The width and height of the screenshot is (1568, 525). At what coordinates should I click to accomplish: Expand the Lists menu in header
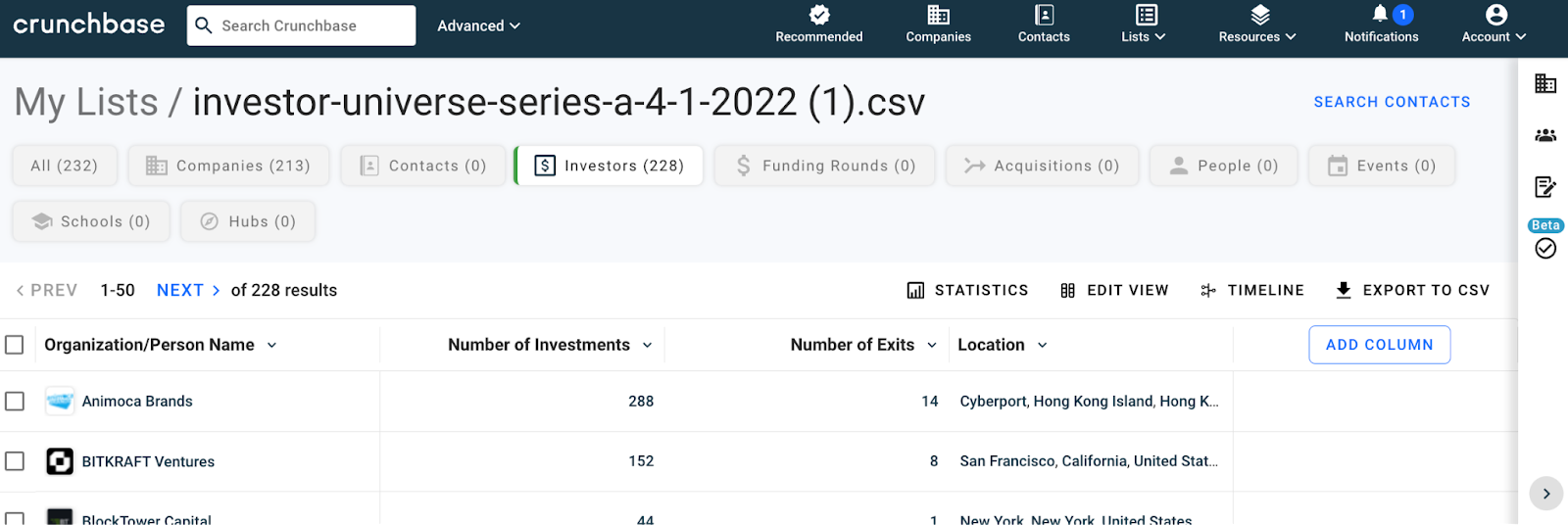[1144, 24]
